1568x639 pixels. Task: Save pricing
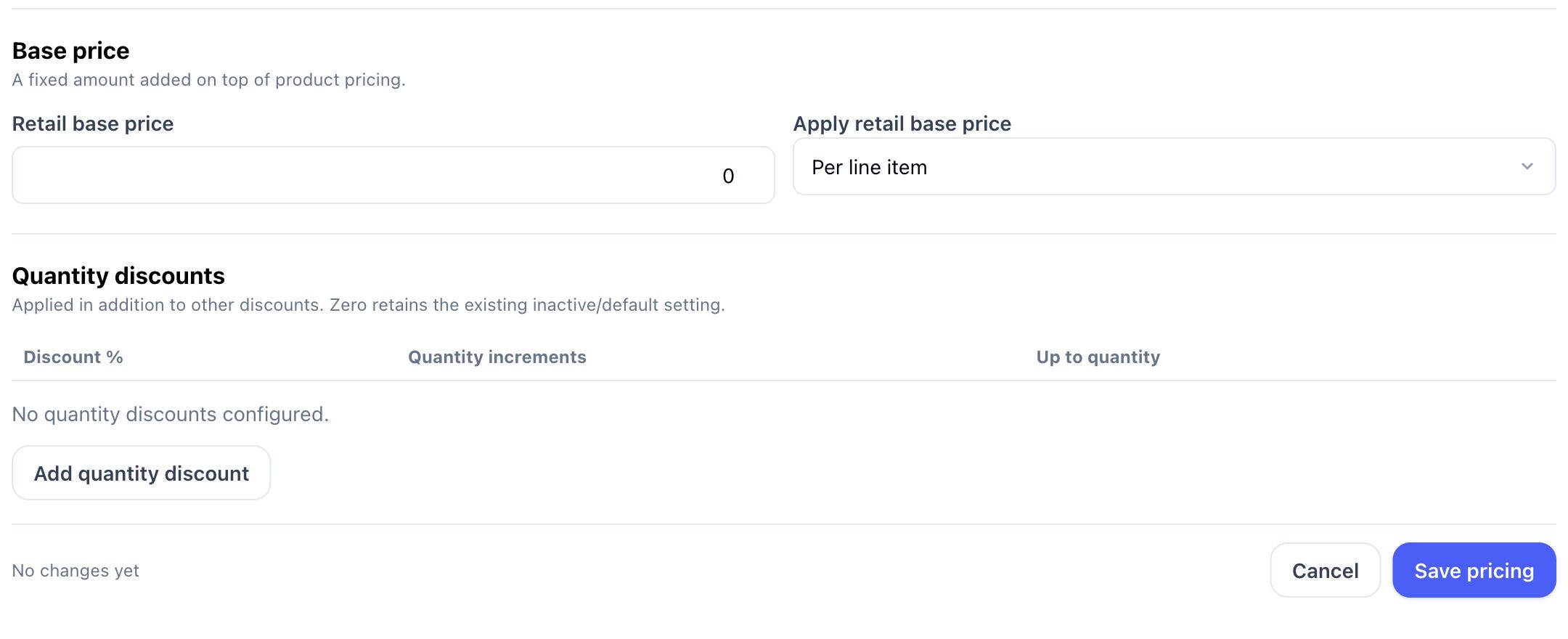tap(1474, 570)
